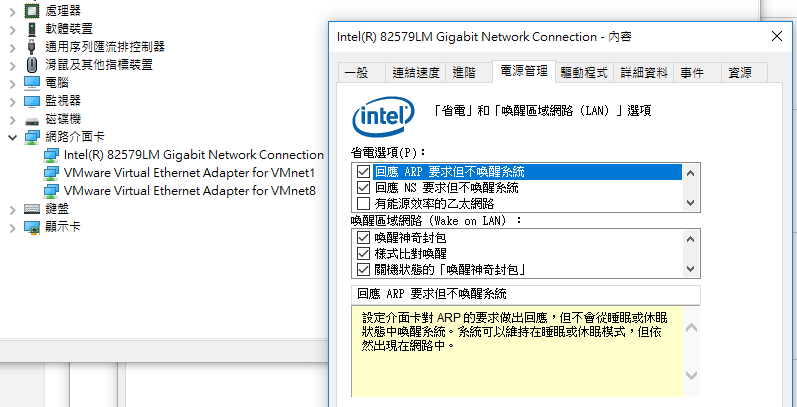Select the 處理器 processor icon
This screenshot has width=797, height=407.
pos(32,10)
